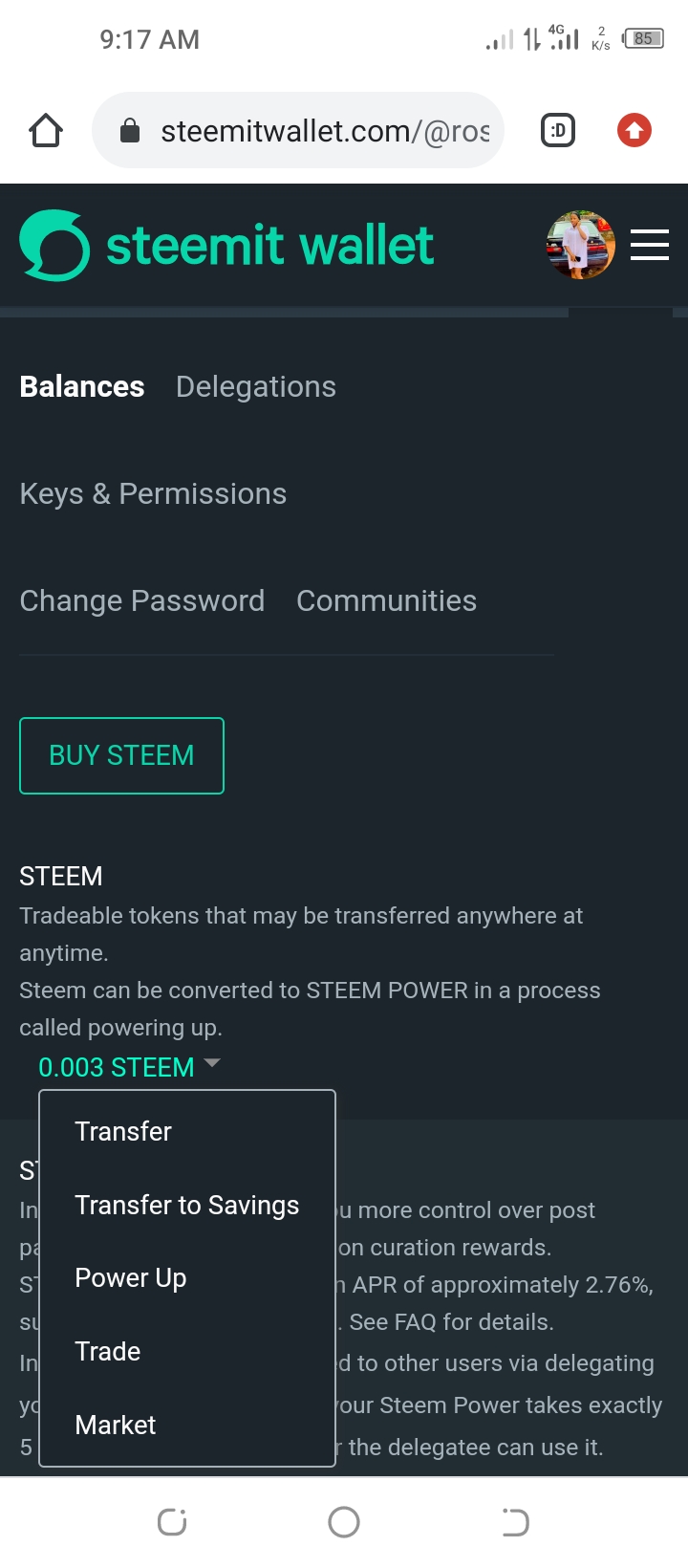Open the Delegations tab
The width and height of the screenshot is (688, 1568).
[x=256, y=386]
